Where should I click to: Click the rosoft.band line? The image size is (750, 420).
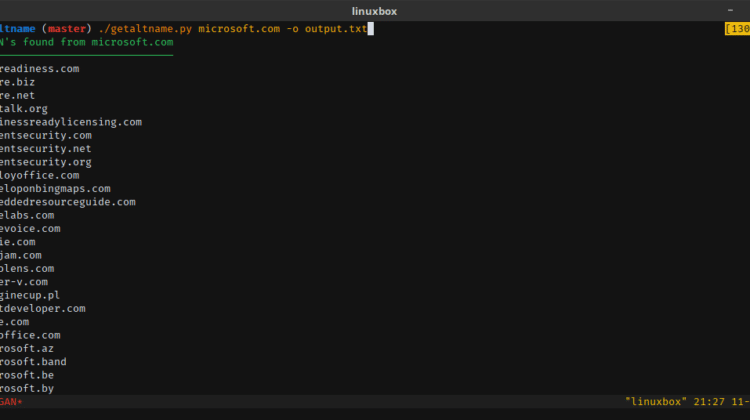point(33,362)
